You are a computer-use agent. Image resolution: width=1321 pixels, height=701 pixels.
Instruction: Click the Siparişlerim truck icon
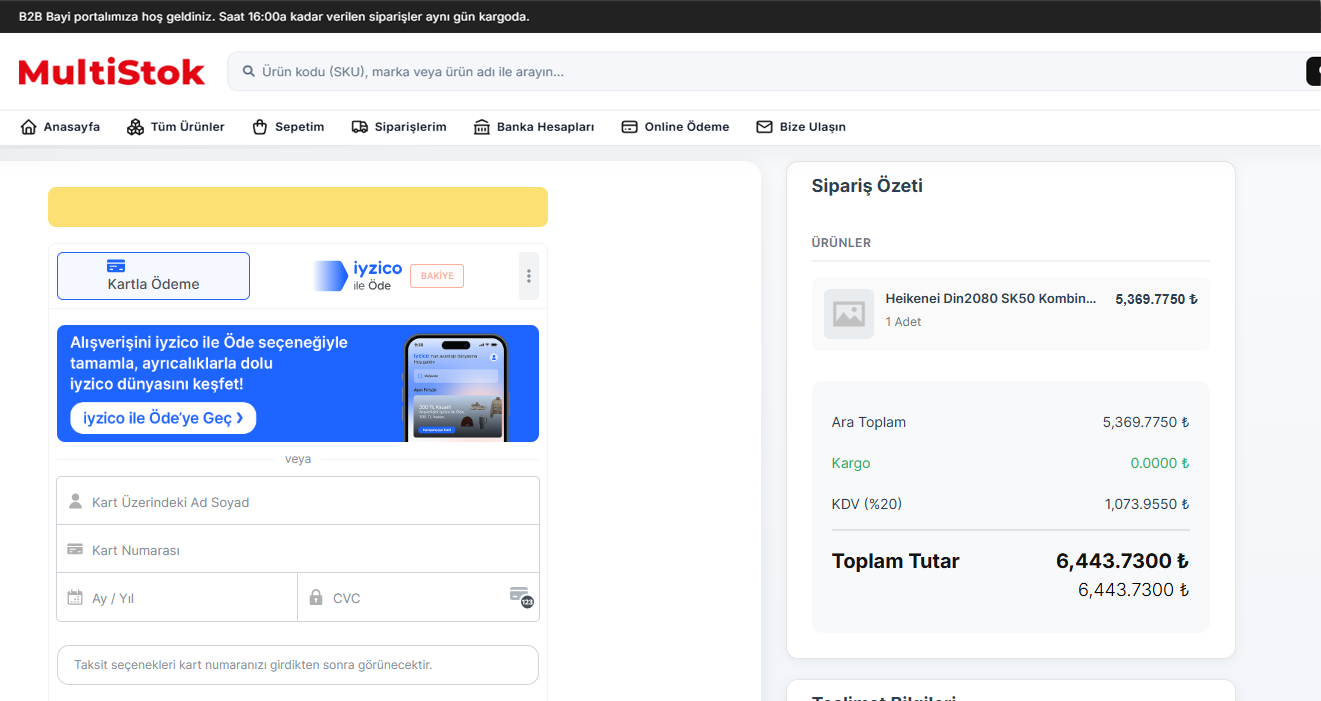(x=359, y=127)
